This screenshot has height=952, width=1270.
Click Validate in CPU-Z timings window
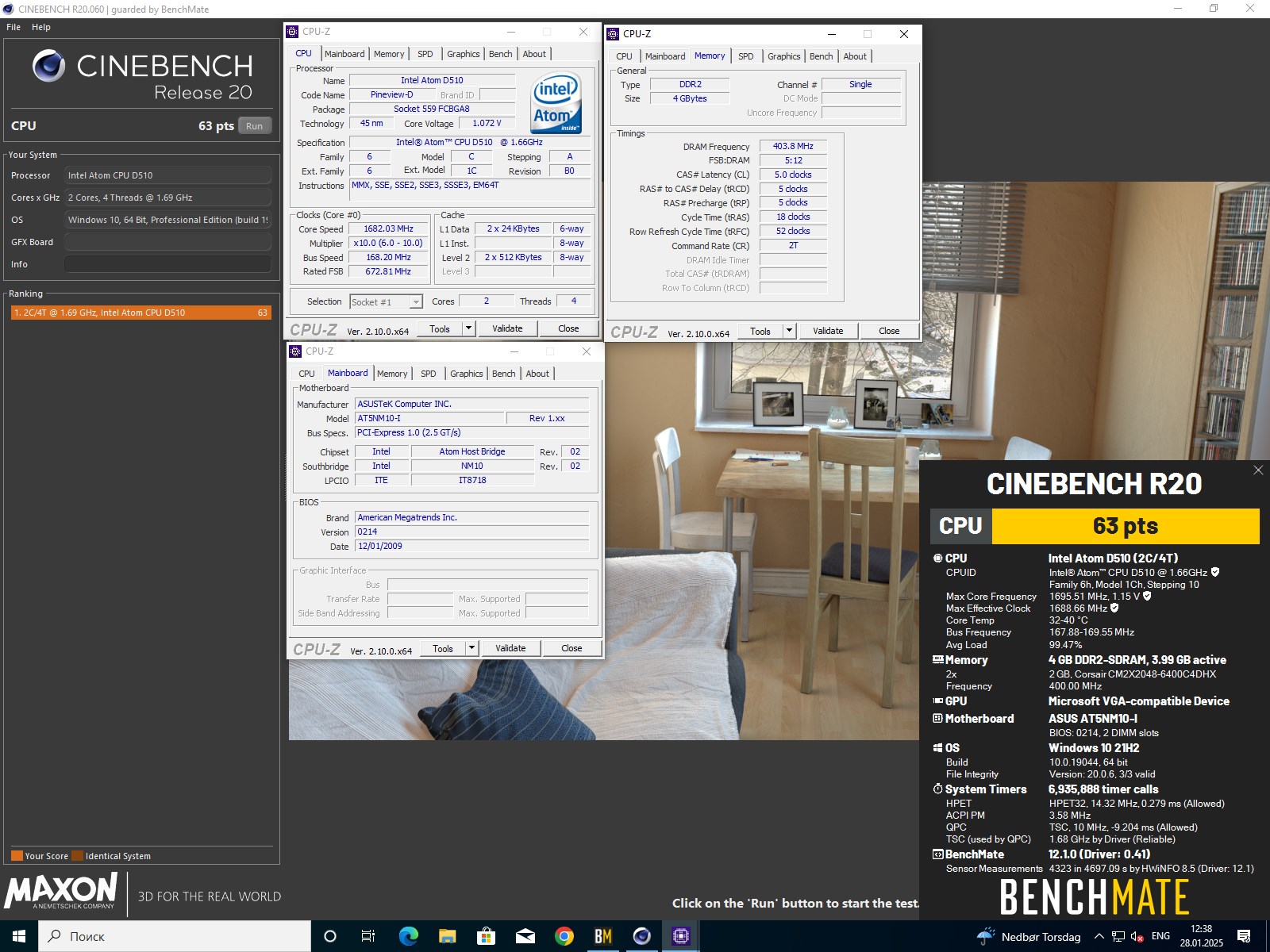[828, 331]
